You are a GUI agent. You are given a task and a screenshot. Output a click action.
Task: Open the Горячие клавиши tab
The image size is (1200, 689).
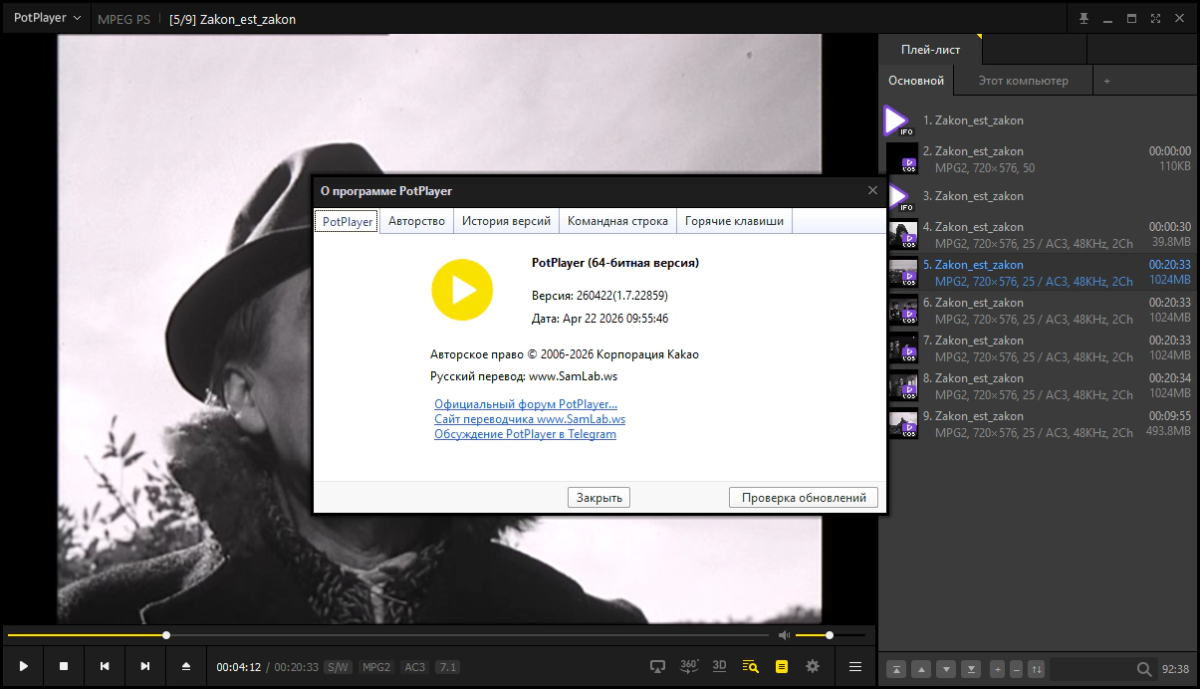point(734,221)
